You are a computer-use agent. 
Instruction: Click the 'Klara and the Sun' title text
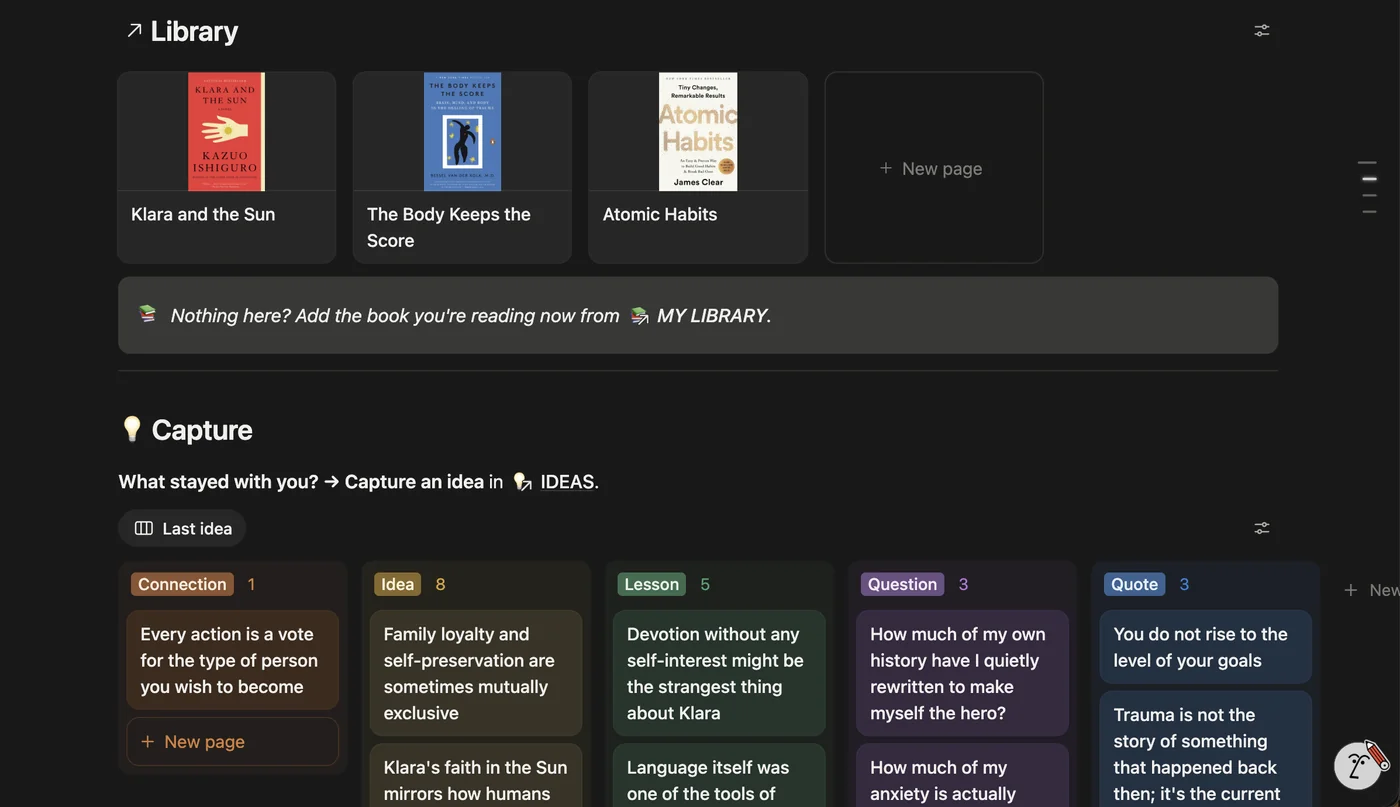click(203, 214)
